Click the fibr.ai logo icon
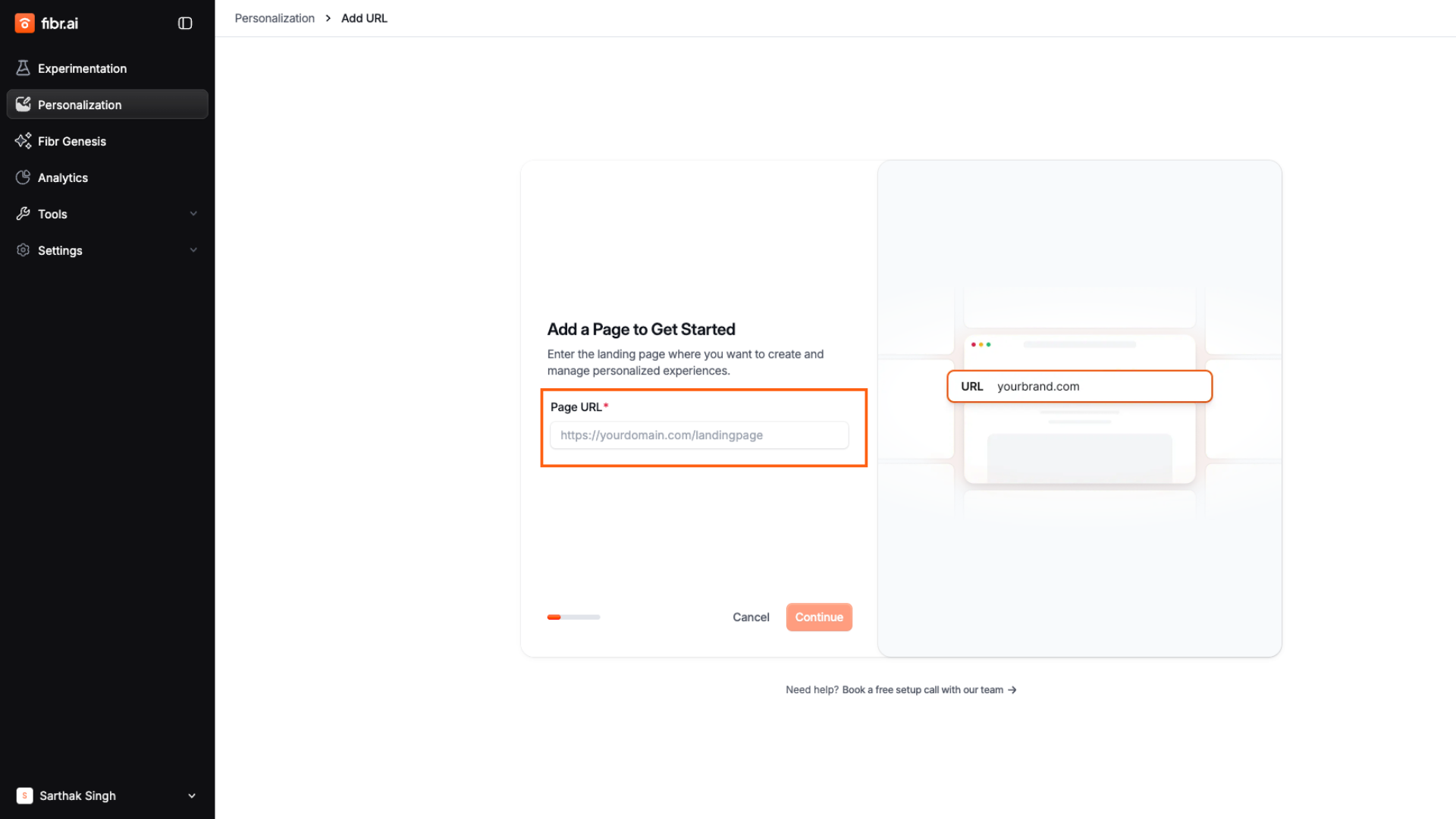Image resolution: width=1456 pixels, height=819 pixels. coord(24,24)
